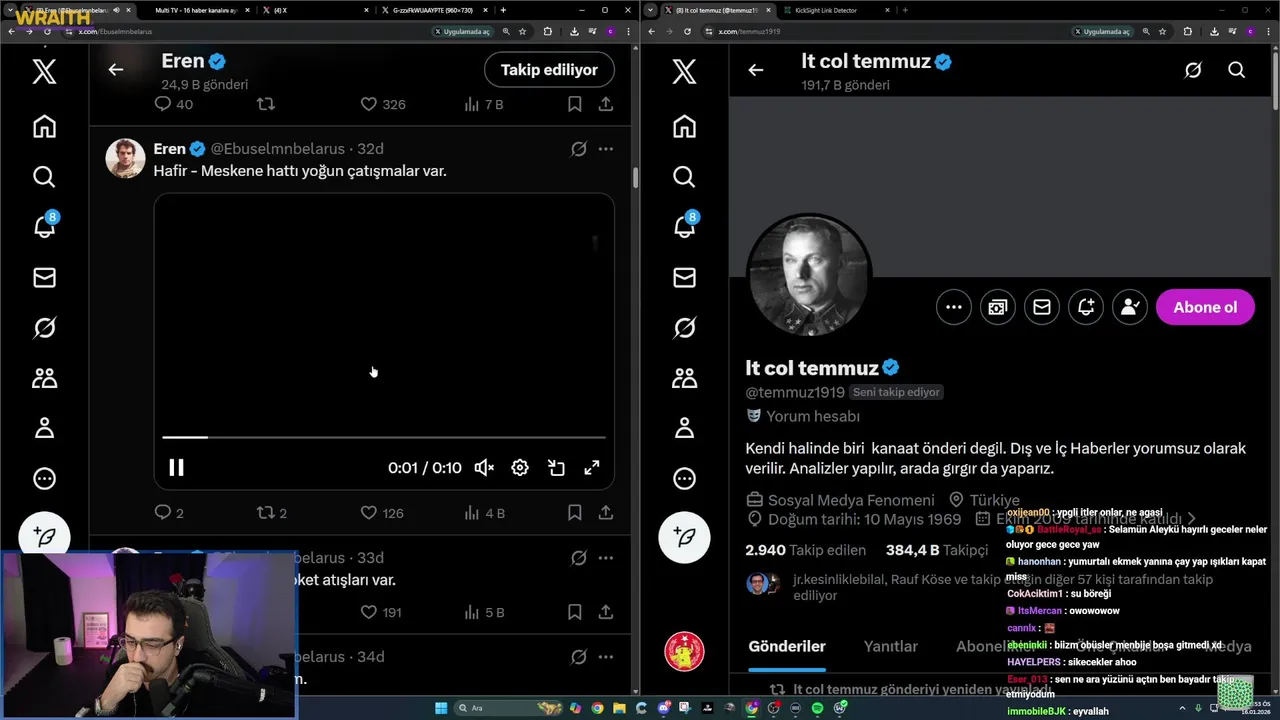The image size is (1280, 720).
Task: Open Windows Start menu
Action: click(x=440, y=708)
